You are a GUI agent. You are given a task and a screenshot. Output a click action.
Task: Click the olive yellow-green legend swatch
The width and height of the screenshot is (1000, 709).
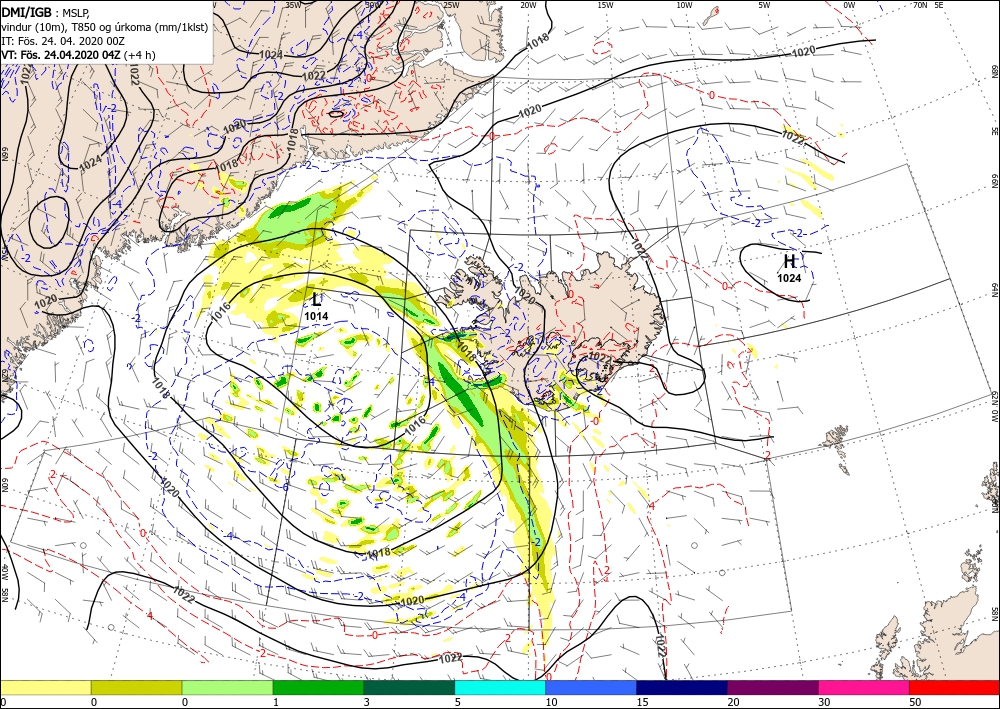pos(136,687)
